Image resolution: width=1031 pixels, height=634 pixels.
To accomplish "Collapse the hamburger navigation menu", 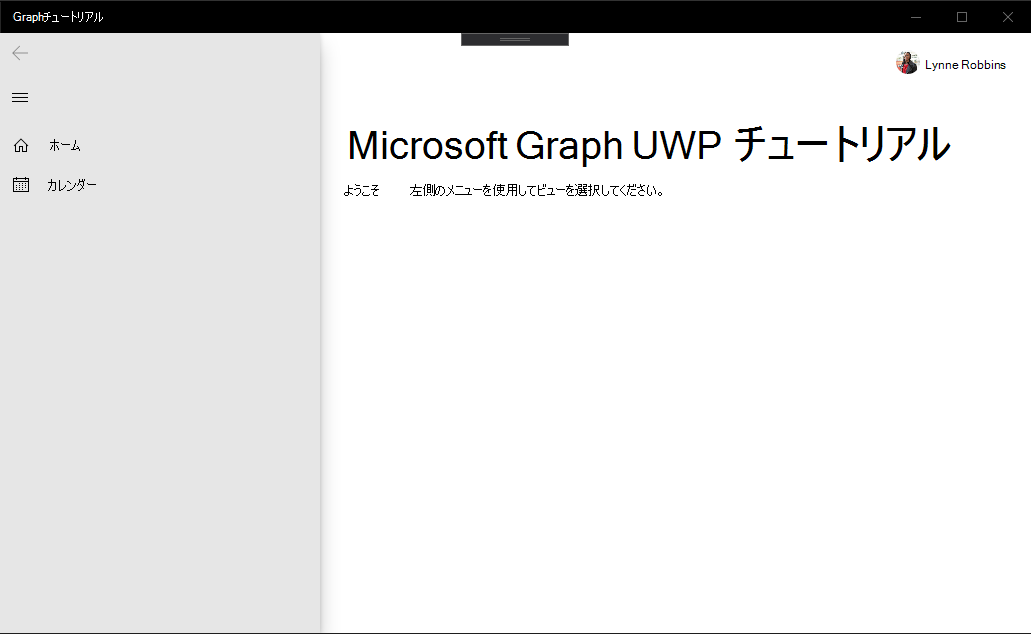I will (20, 97).
